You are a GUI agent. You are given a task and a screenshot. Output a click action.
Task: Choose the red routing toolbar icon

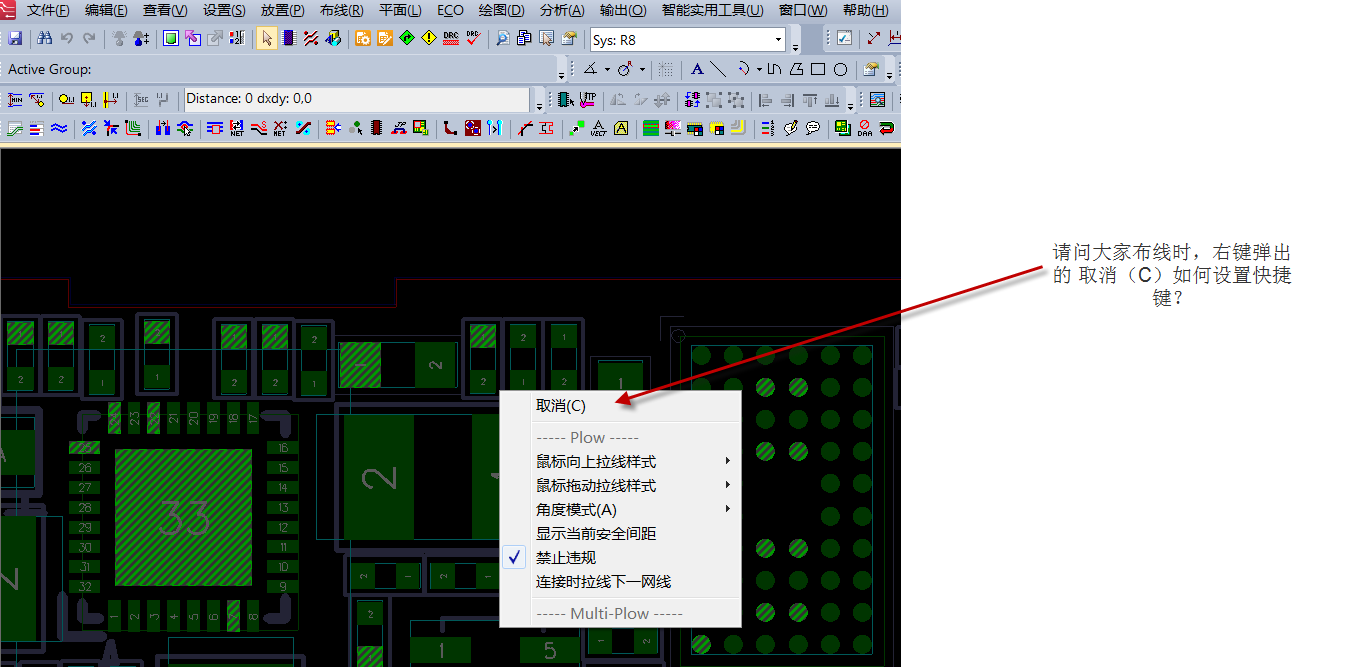coord(311,39)
